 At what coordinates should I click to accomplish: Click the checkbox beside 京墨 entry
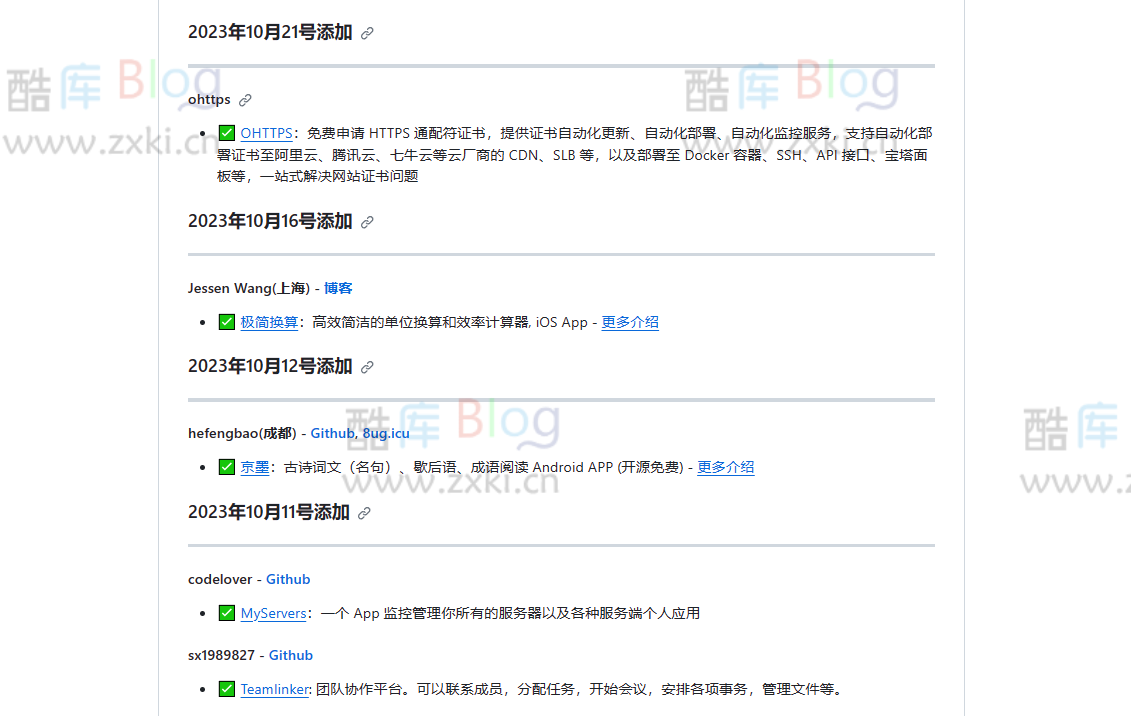click(x=227, y=467)
